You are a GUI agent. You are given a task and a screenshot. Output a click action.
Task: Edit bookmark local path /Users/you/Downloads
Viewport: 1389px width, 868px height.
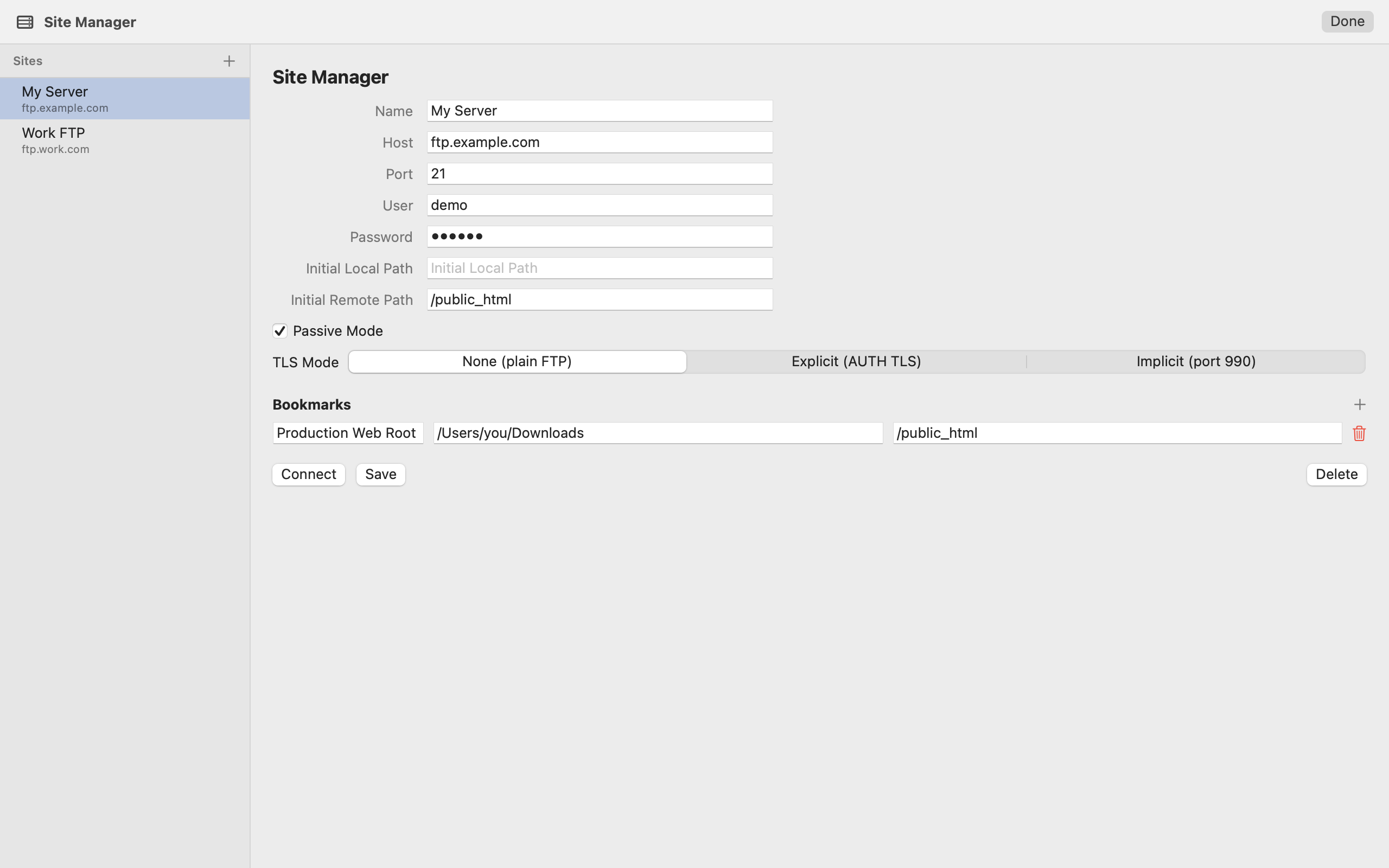click(658, 433)
